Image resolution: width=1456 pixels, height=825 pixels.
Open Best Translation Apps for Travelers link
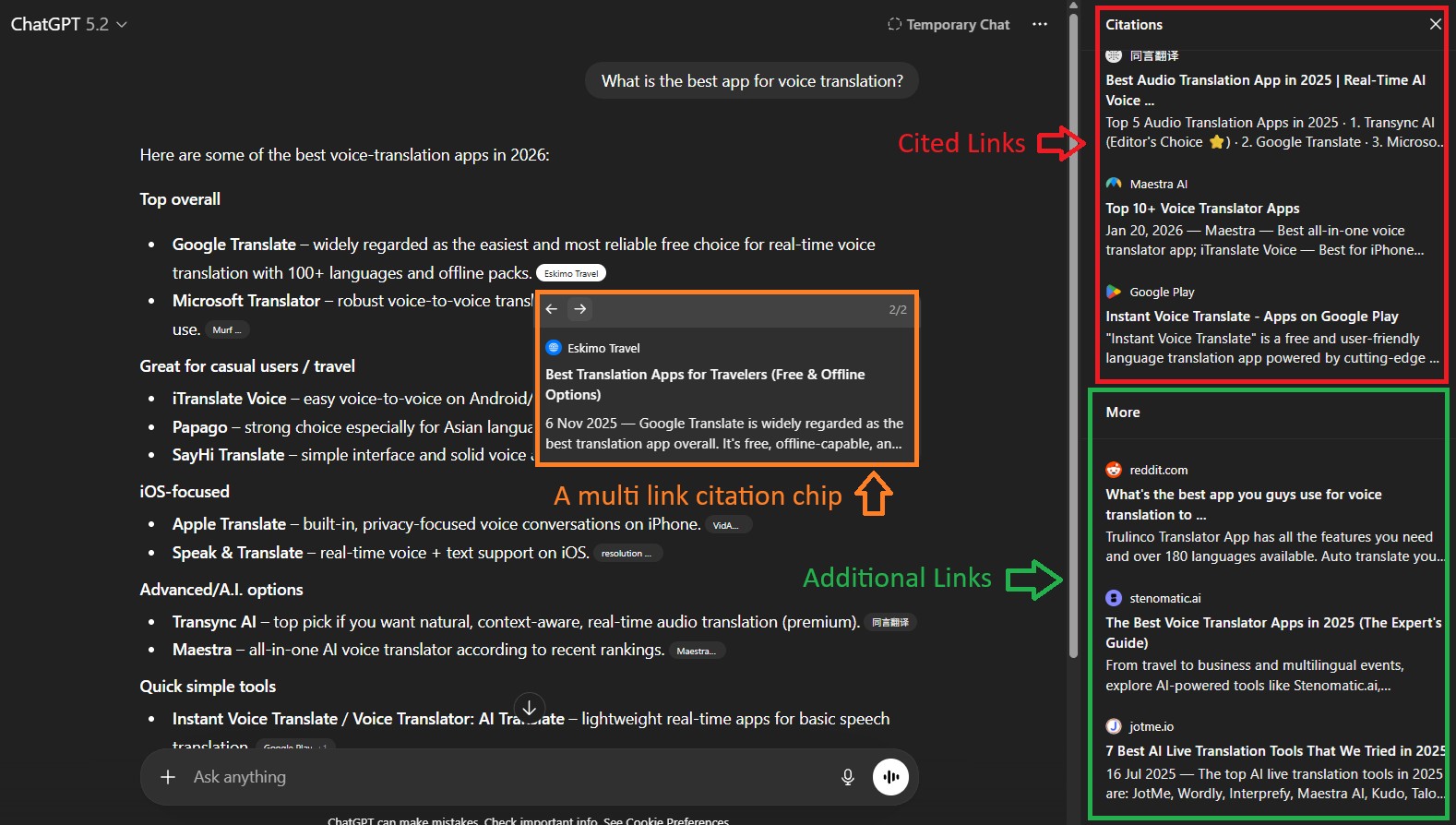coord(705,385)
